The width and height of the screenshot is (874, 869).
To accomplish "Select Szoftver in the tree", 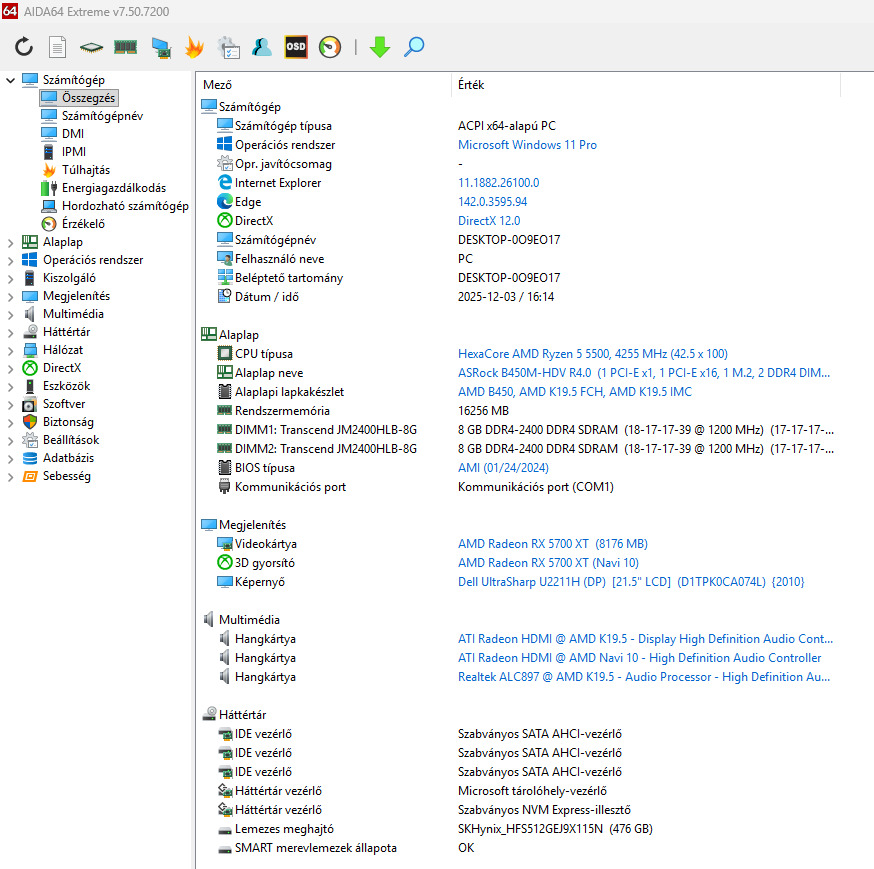I will tap(54, 404).
